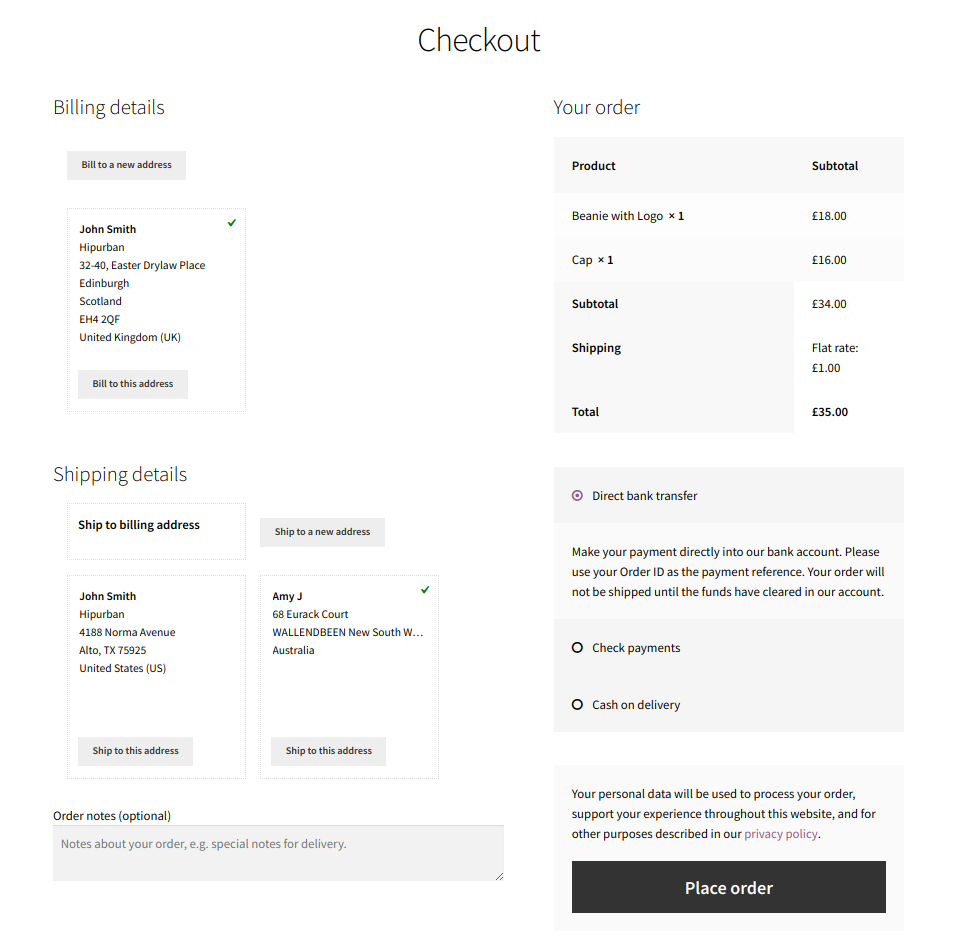Open the Bill to a new address form
Image resolution: width=971 pixels, height=940 pixels.
(126, 165)
